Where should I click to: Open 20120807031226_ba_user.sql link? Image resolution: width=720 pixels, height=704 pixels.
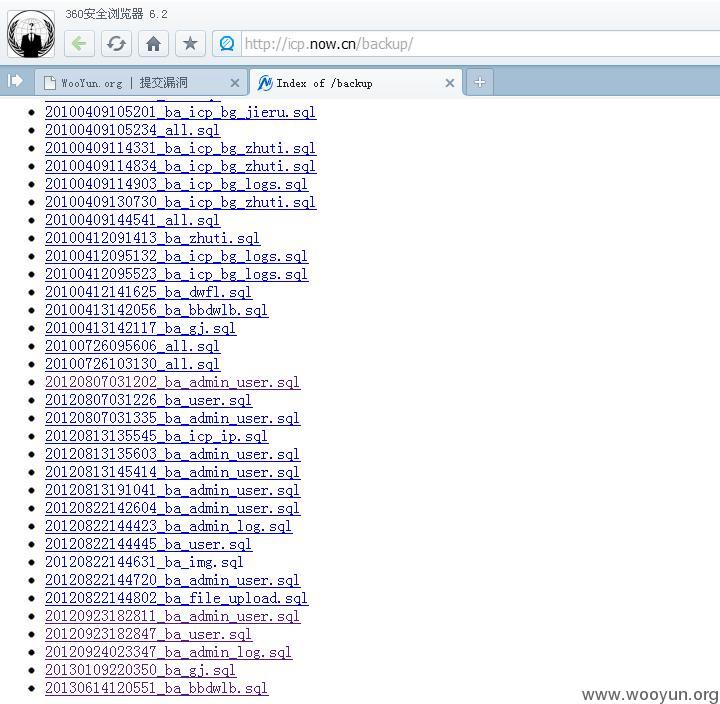tap(148, 400)
